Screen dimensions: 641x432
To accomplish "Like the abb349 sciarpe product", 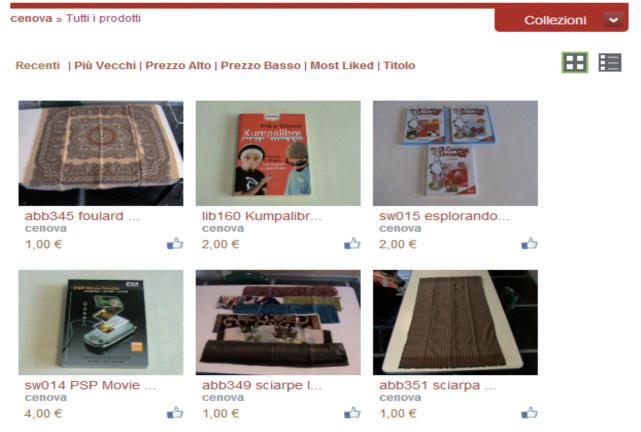I will [x=352, y=413].
